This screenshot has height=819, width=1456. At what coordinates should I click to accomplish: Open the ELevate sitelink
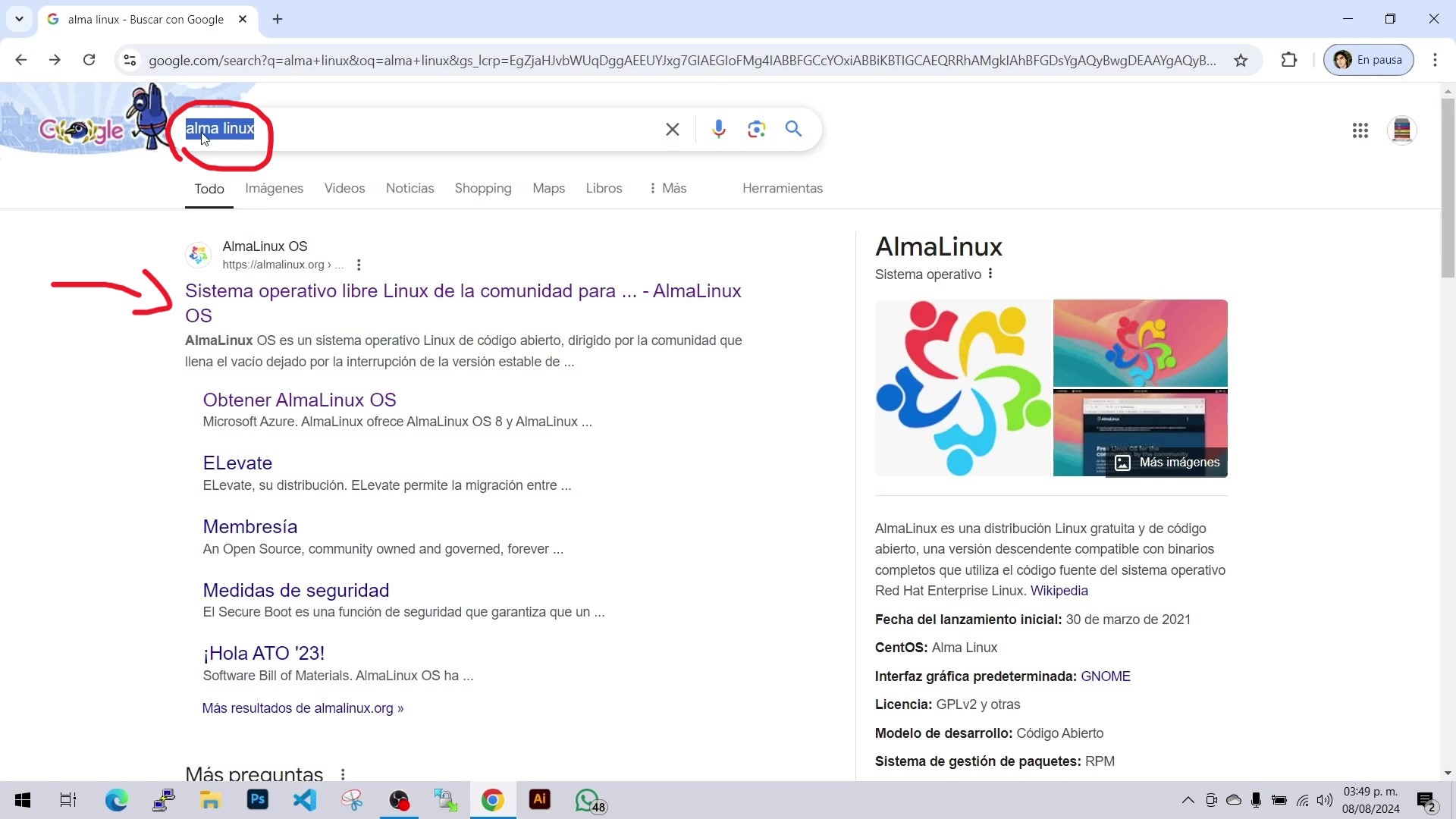pos(237,463)
